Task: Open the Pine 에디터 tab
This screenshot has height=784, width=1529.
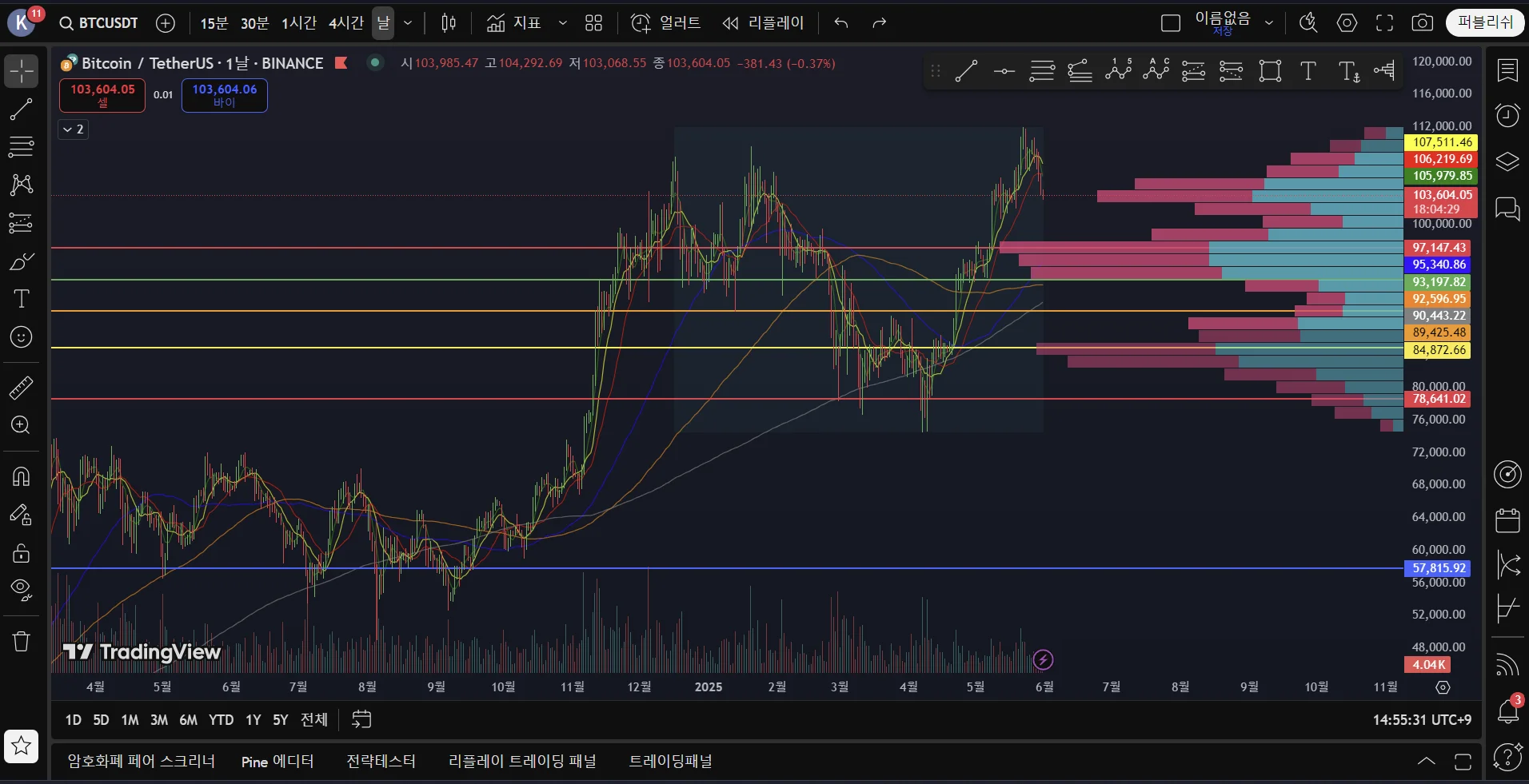Action: click(277, 762)
